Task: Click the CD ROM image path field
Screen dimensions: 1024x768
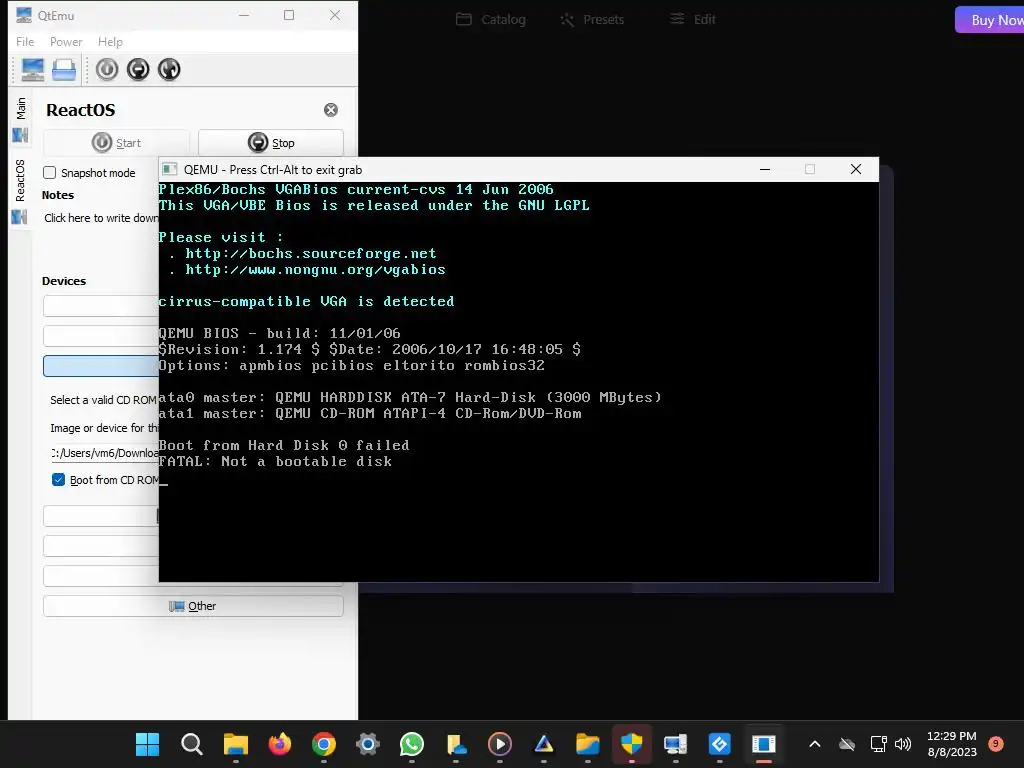Action: (104, 453)
